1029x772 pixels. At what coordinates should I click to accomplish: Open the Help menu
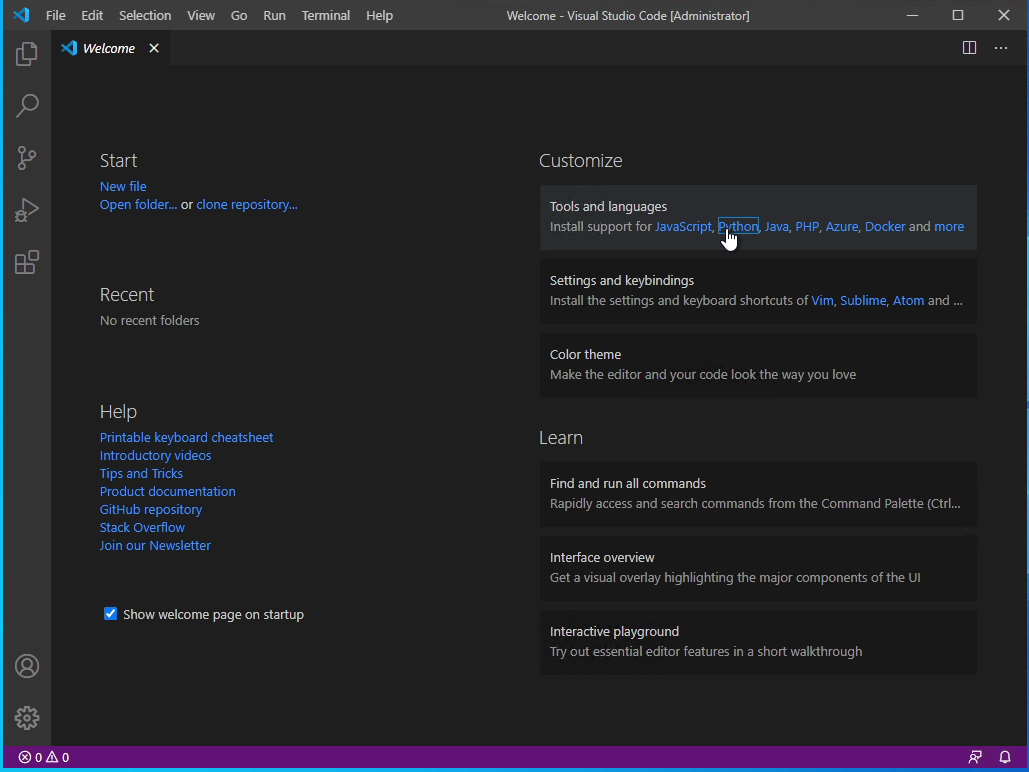click(379, 15)
